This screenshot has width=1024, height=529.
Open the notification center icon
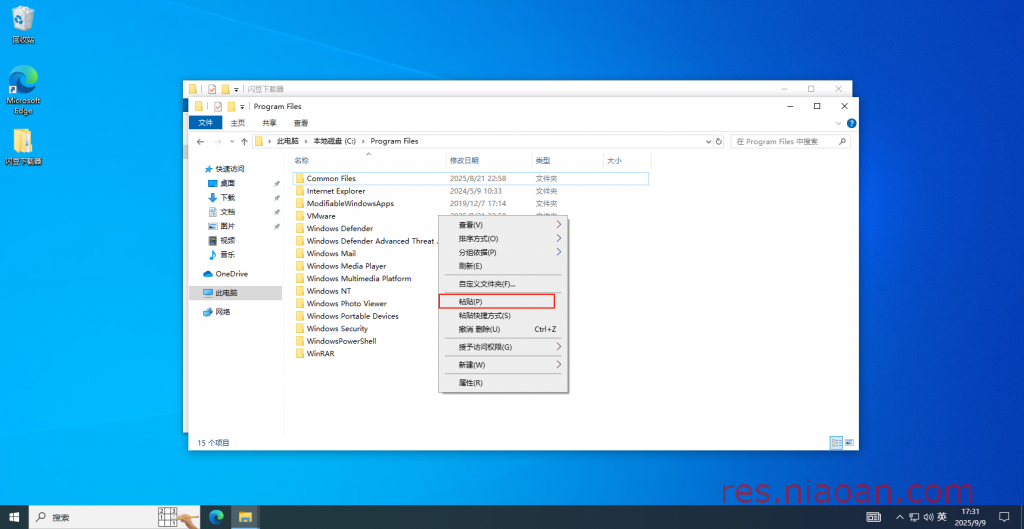pos(1004,517)
